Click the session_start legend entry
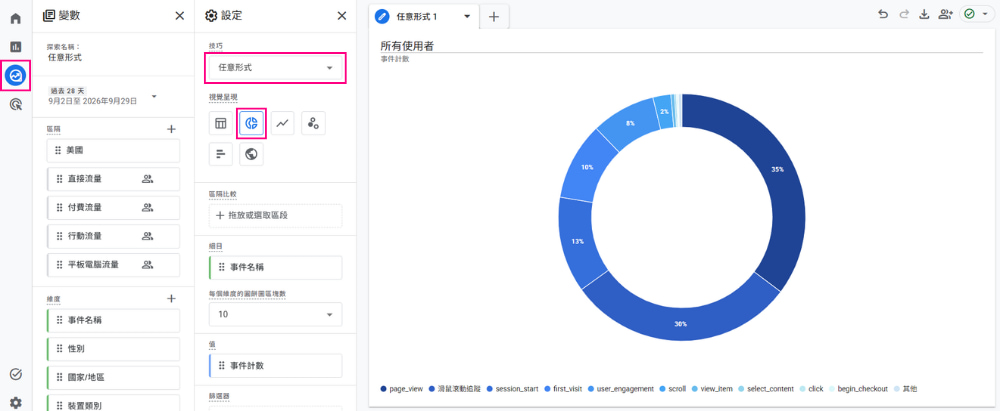The width and height of the screenshot is (1000, 411). pyautogui.click(x=512, y=389)
